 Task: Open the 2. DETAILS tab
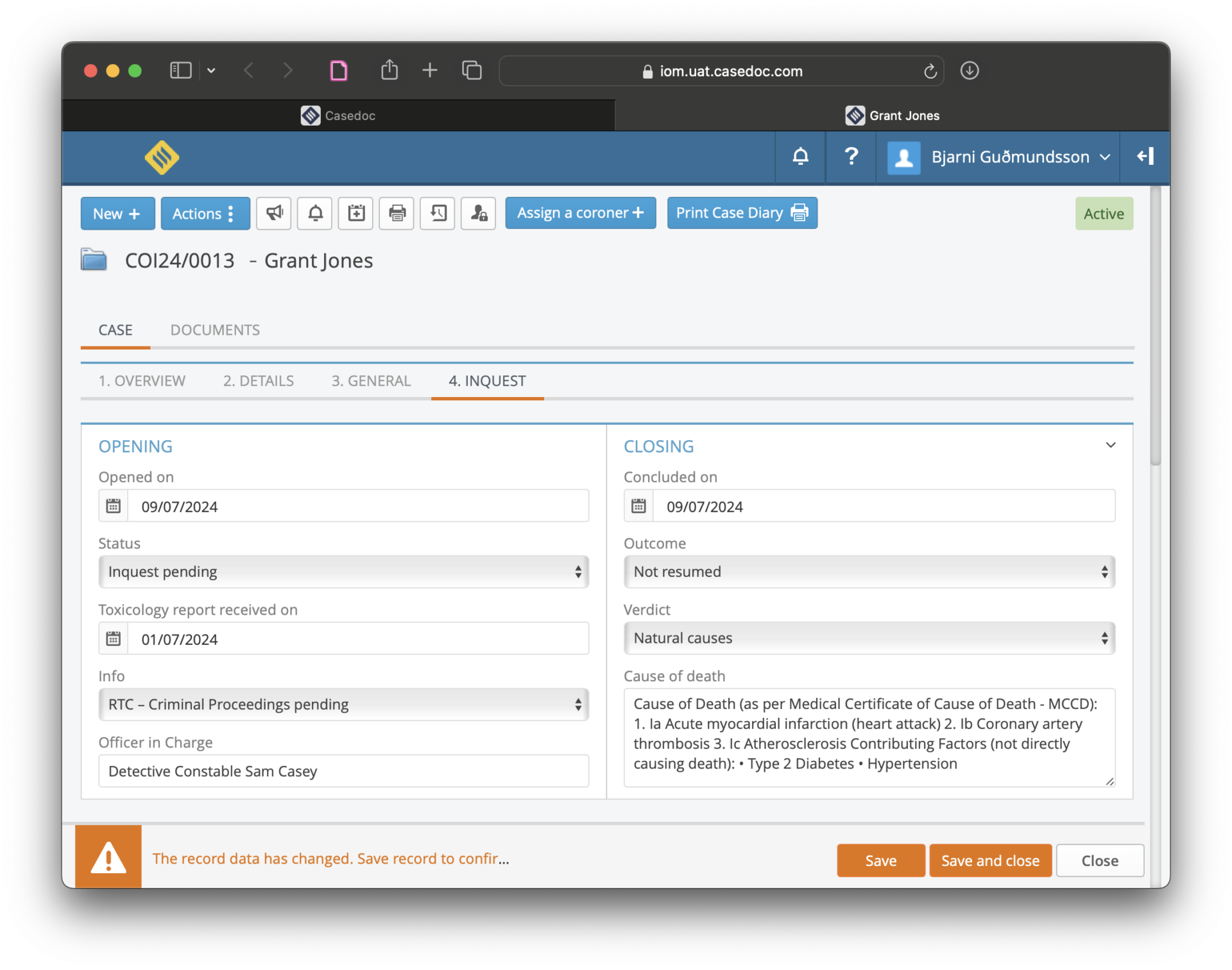pos(258,380)
